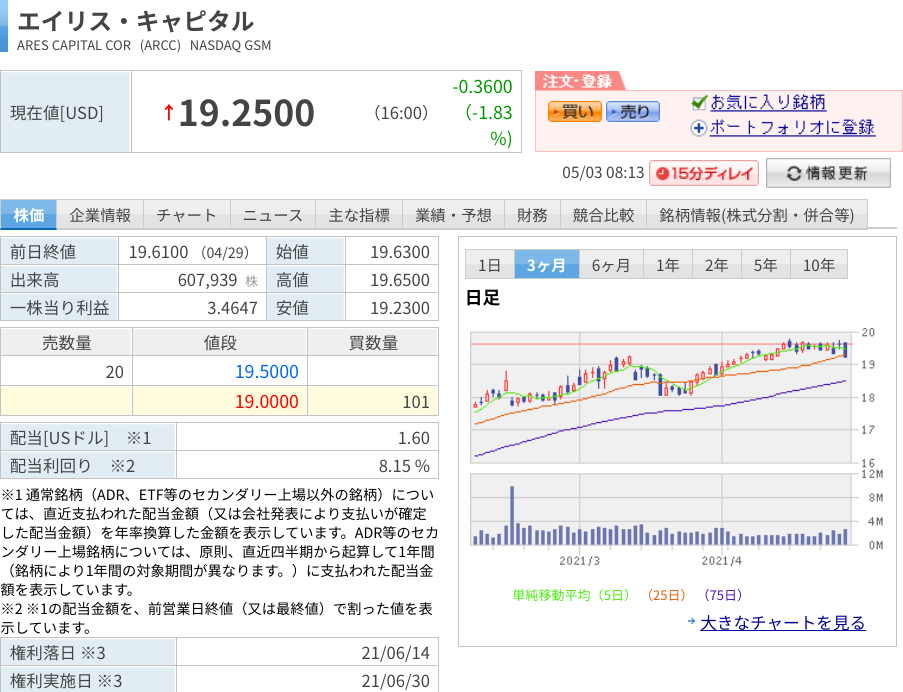
Task: Click the エイリス・キャピタル heading
Action: (135, 21)
